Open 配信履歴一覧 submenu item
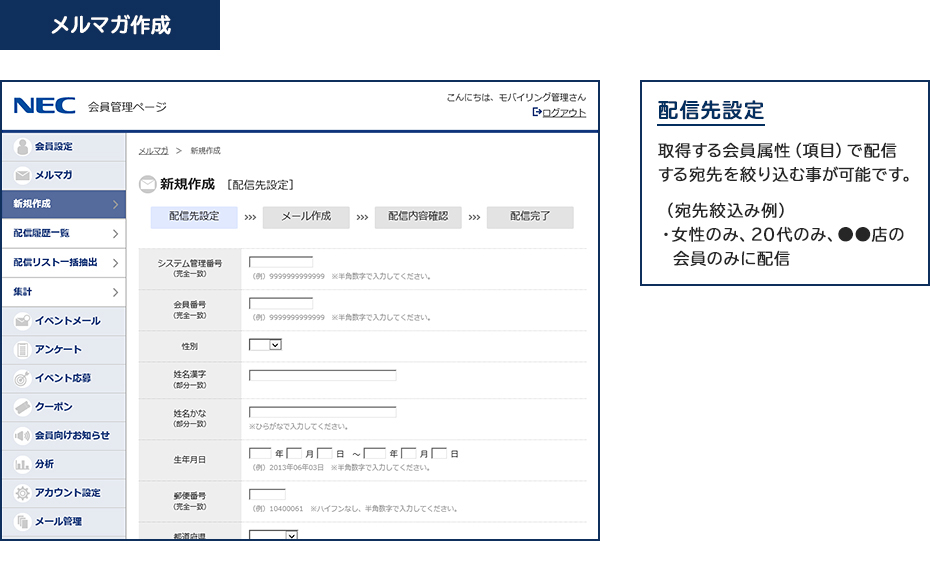The width and height of the screenshot is (930, 571). 63,233
